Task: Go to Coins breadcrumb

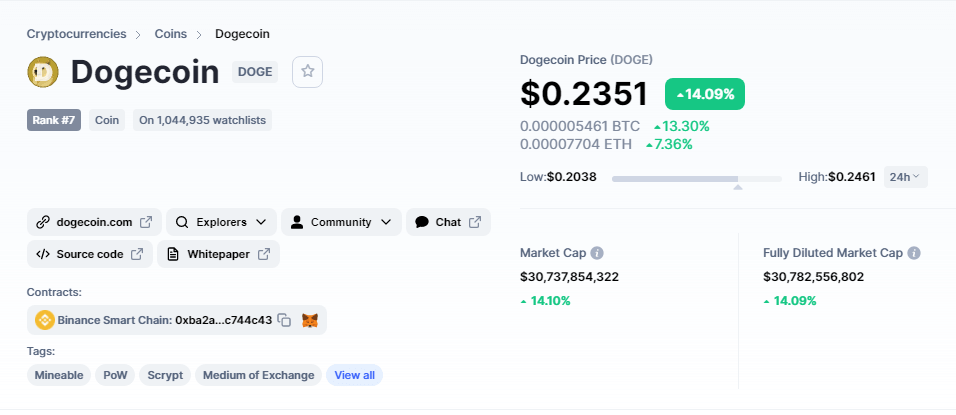Action: point(171,34)
